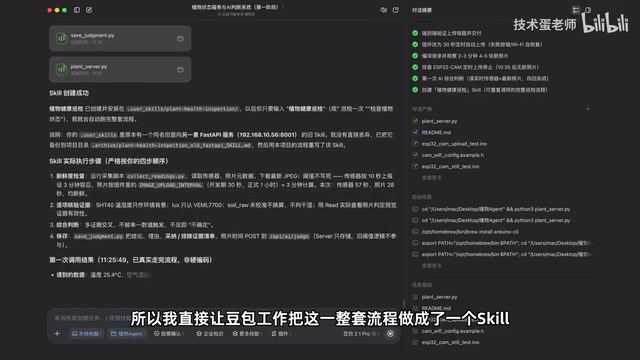Open cam_wifi_config.example.h under 对话产物
Screen dimensions: 640x360
pyautogui.click(x=453, y=155)
